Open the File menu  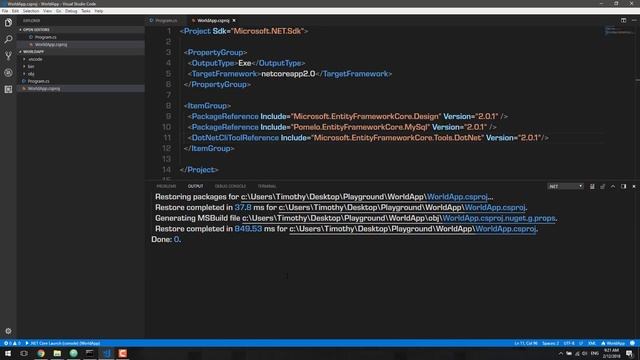pyautogui.click(x=5, y=11)
